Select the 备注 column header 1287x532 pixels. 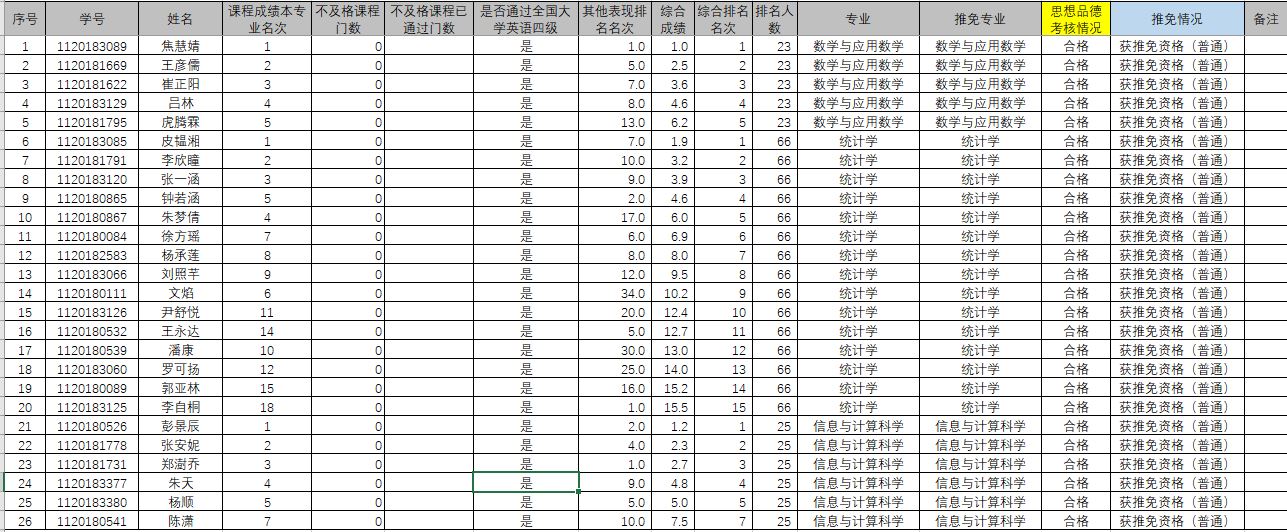[1265, 19]
